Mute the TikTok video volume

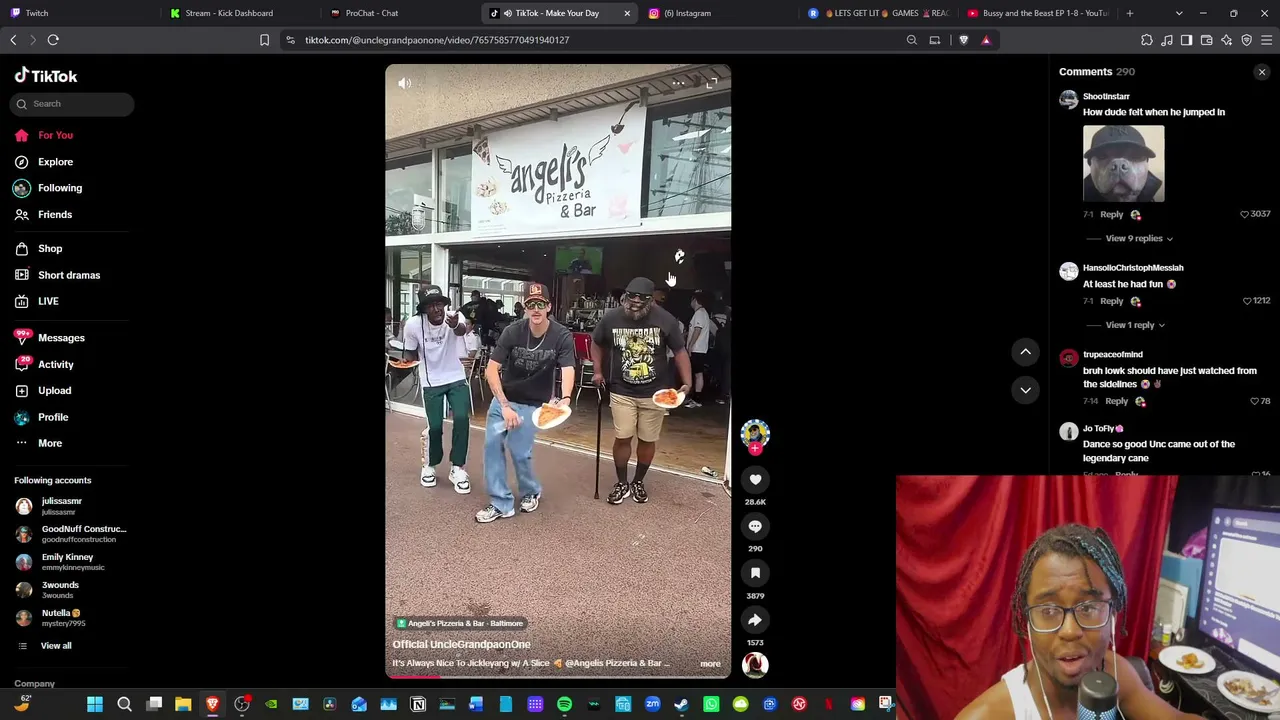tap(405, 84)
